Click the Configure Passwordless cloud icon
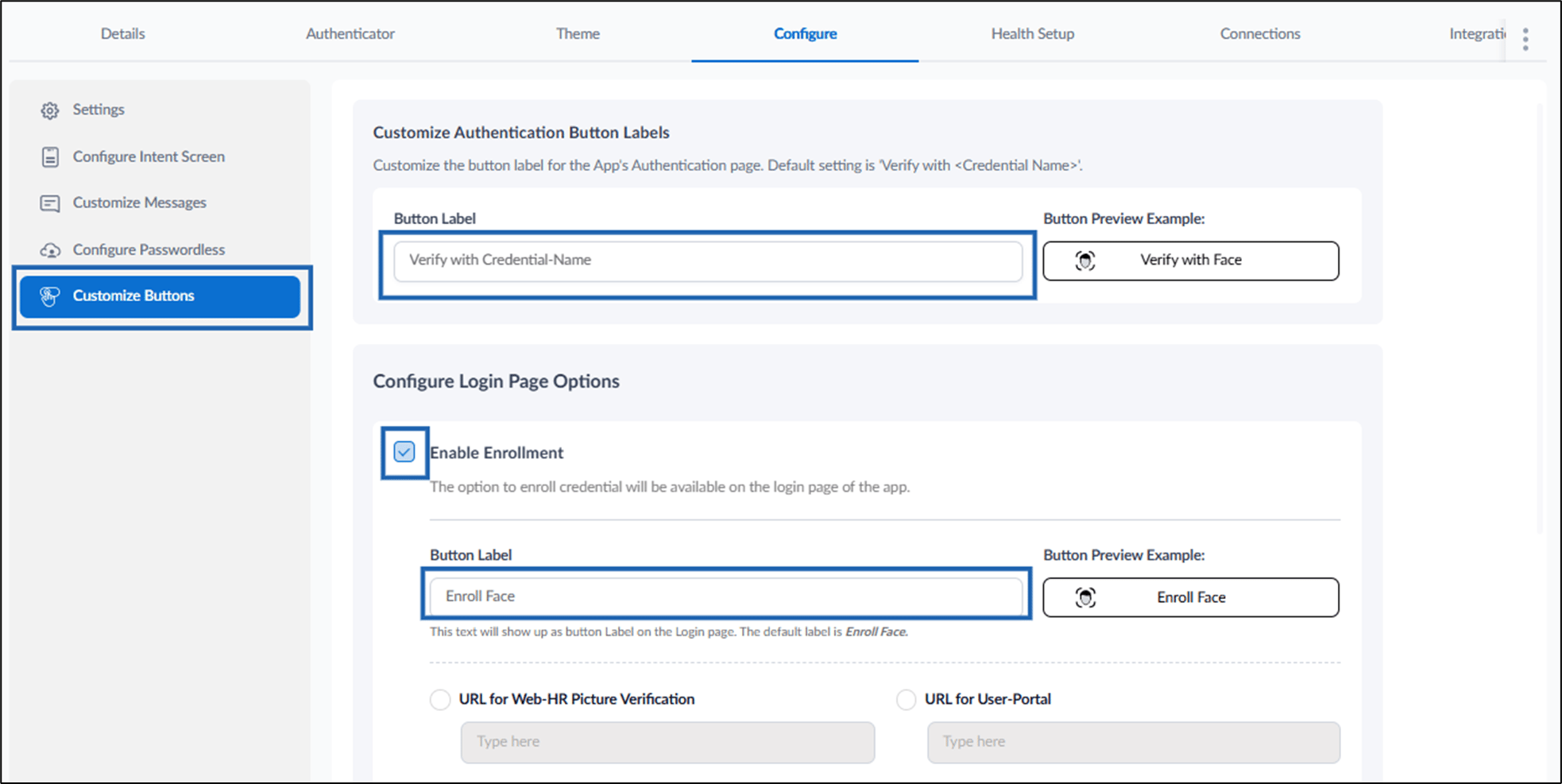The width and height of the screenshot is (1562, 784). (50, 250)
